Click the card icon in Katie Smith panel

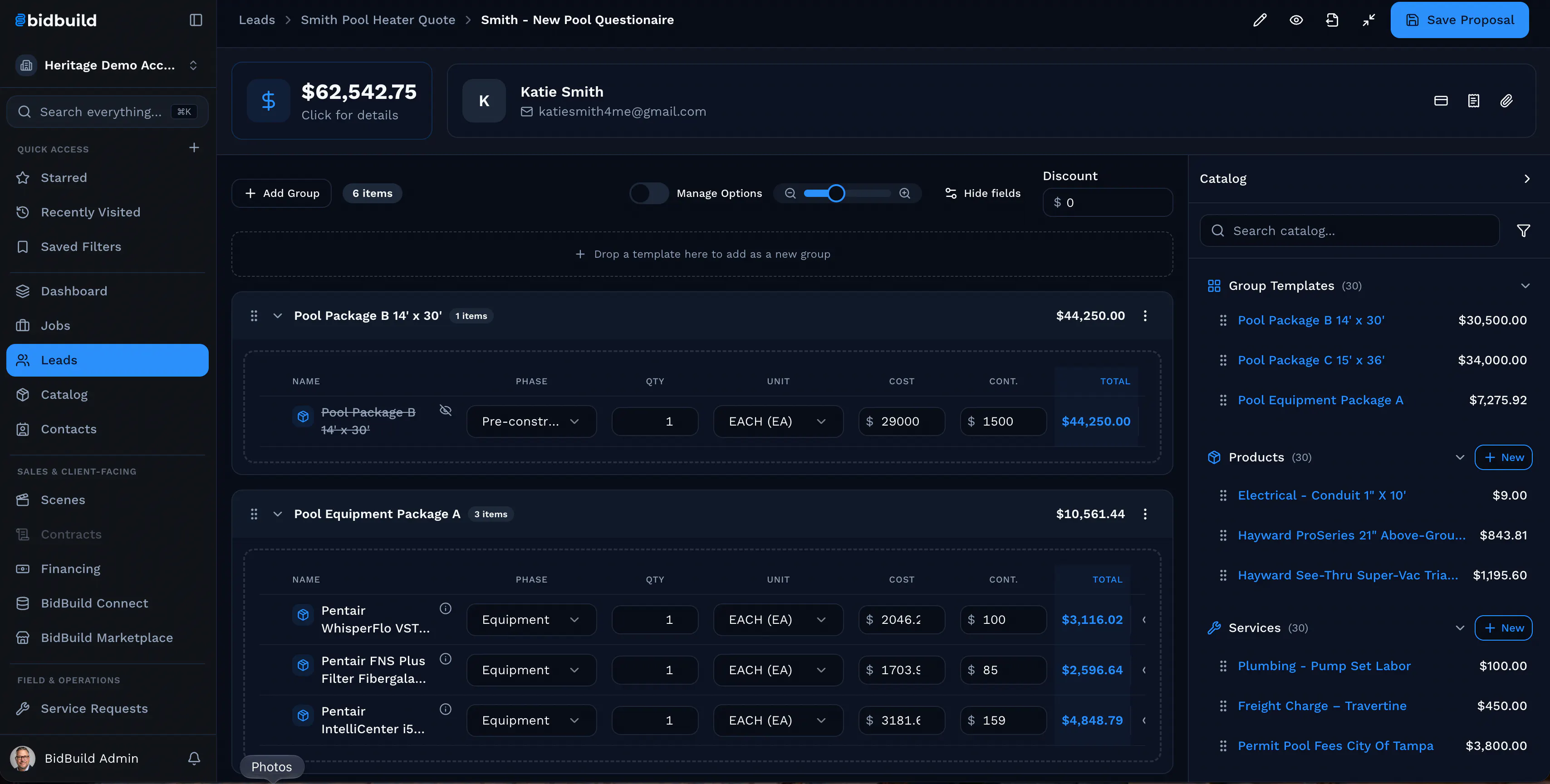[x=1441, y=100]
